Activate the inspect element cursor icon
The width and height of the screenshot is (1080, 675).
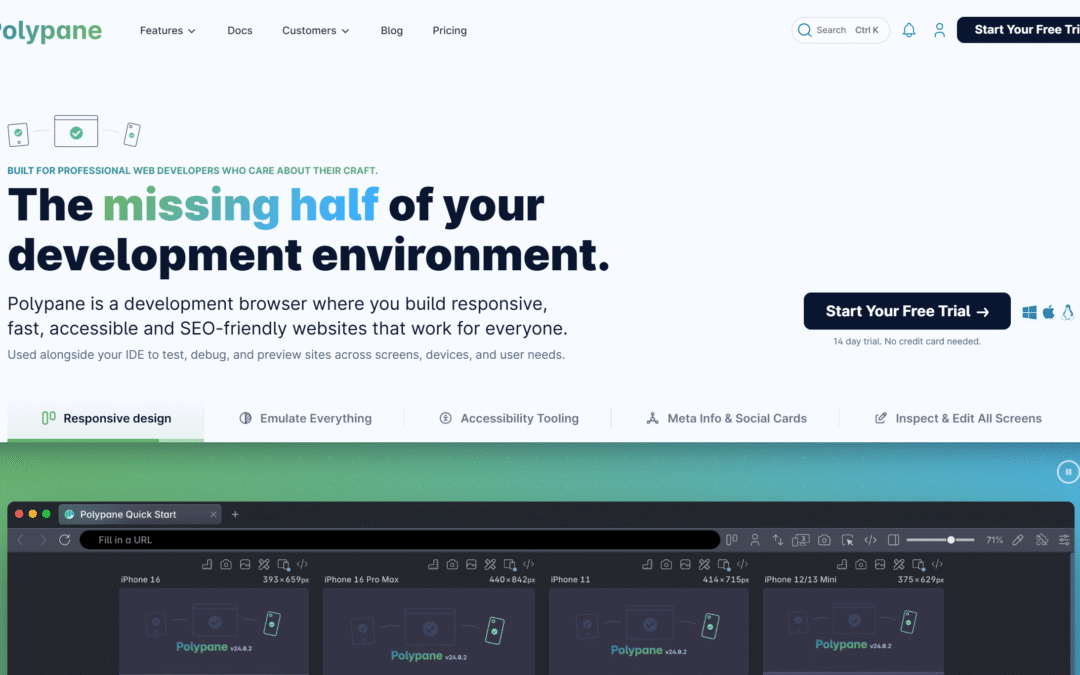847,540
